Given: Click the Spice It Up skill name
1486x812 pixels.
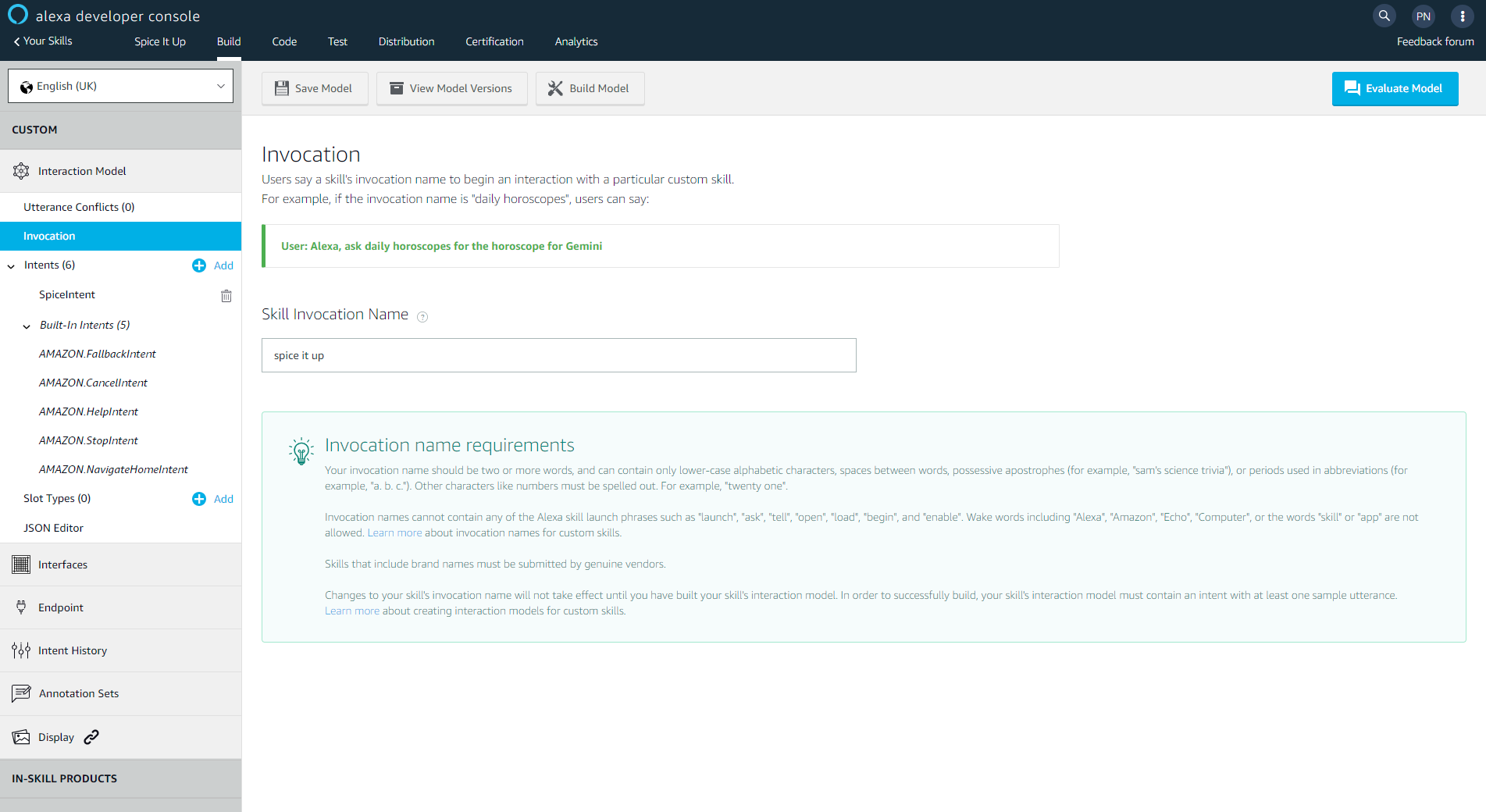Looking at the screenshot, I should pyautogui.click(x=160, y=41).
